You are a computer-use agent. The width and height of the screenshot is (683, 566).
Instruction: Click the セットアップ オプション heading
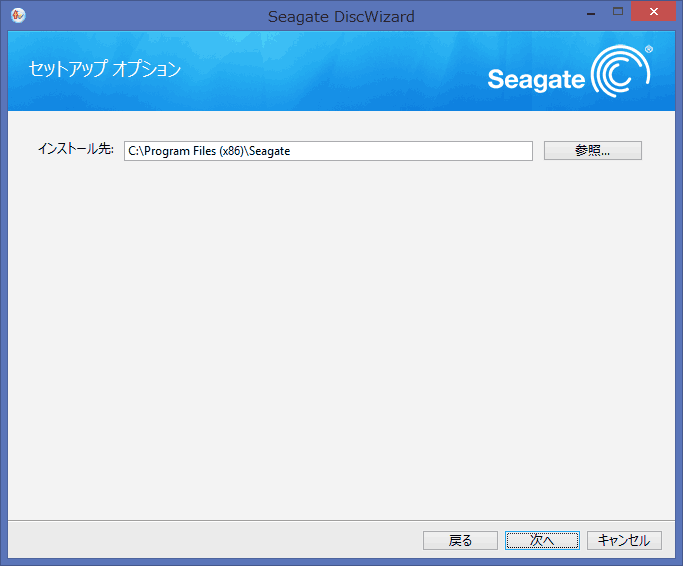point(105,69)
